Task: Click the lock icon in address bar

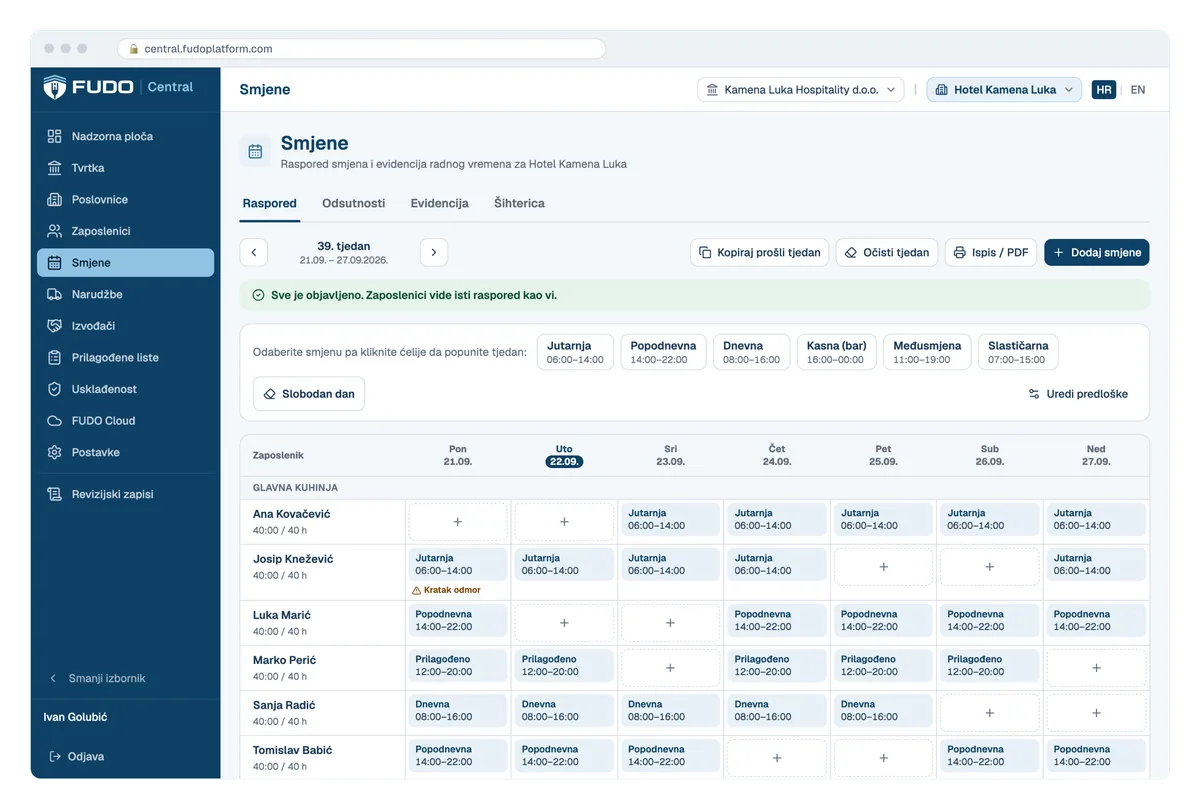Action: (x=133, y=49)
